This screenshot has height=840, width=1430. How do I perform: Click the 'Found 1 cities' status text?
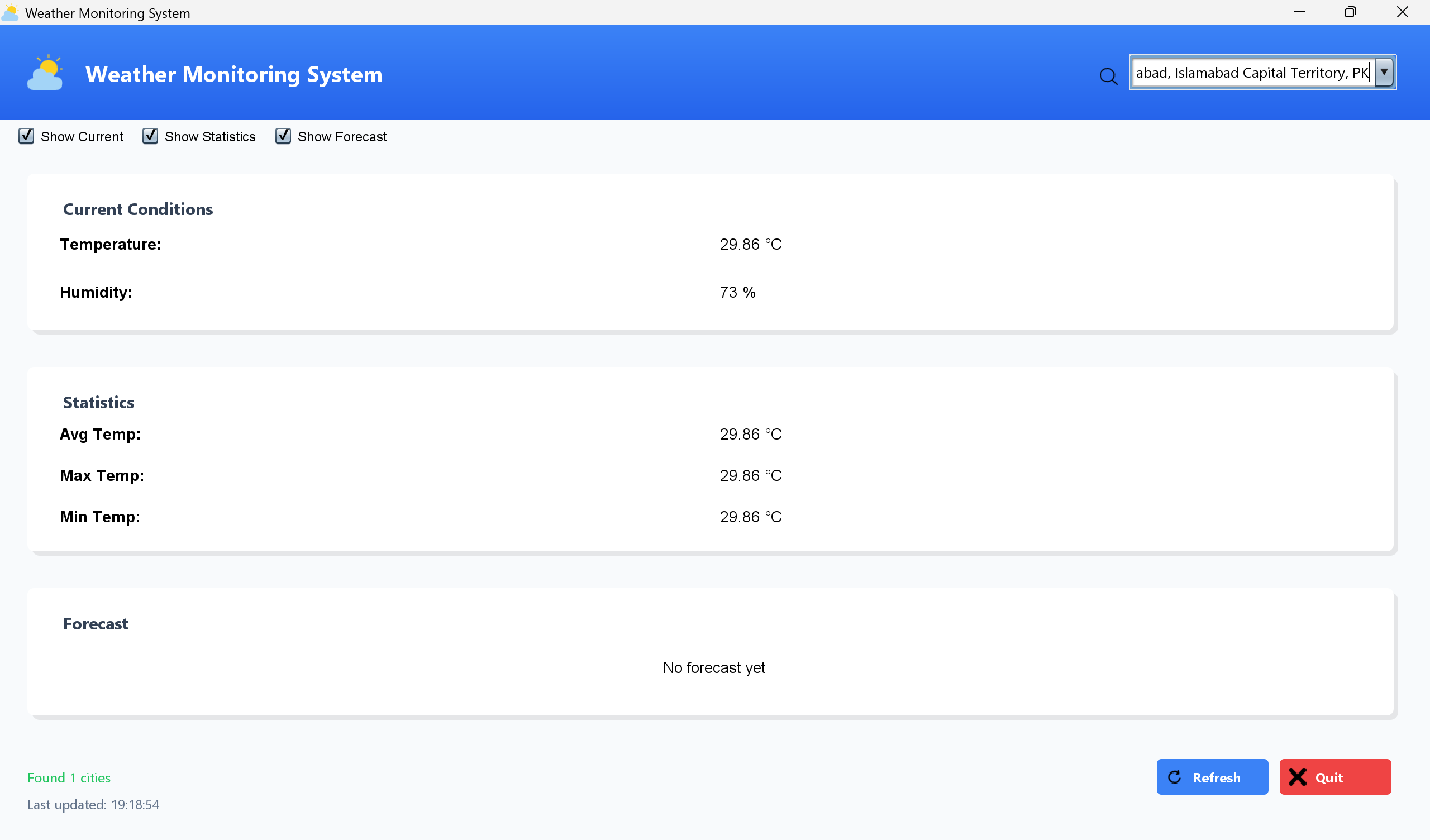coord(69,777)
